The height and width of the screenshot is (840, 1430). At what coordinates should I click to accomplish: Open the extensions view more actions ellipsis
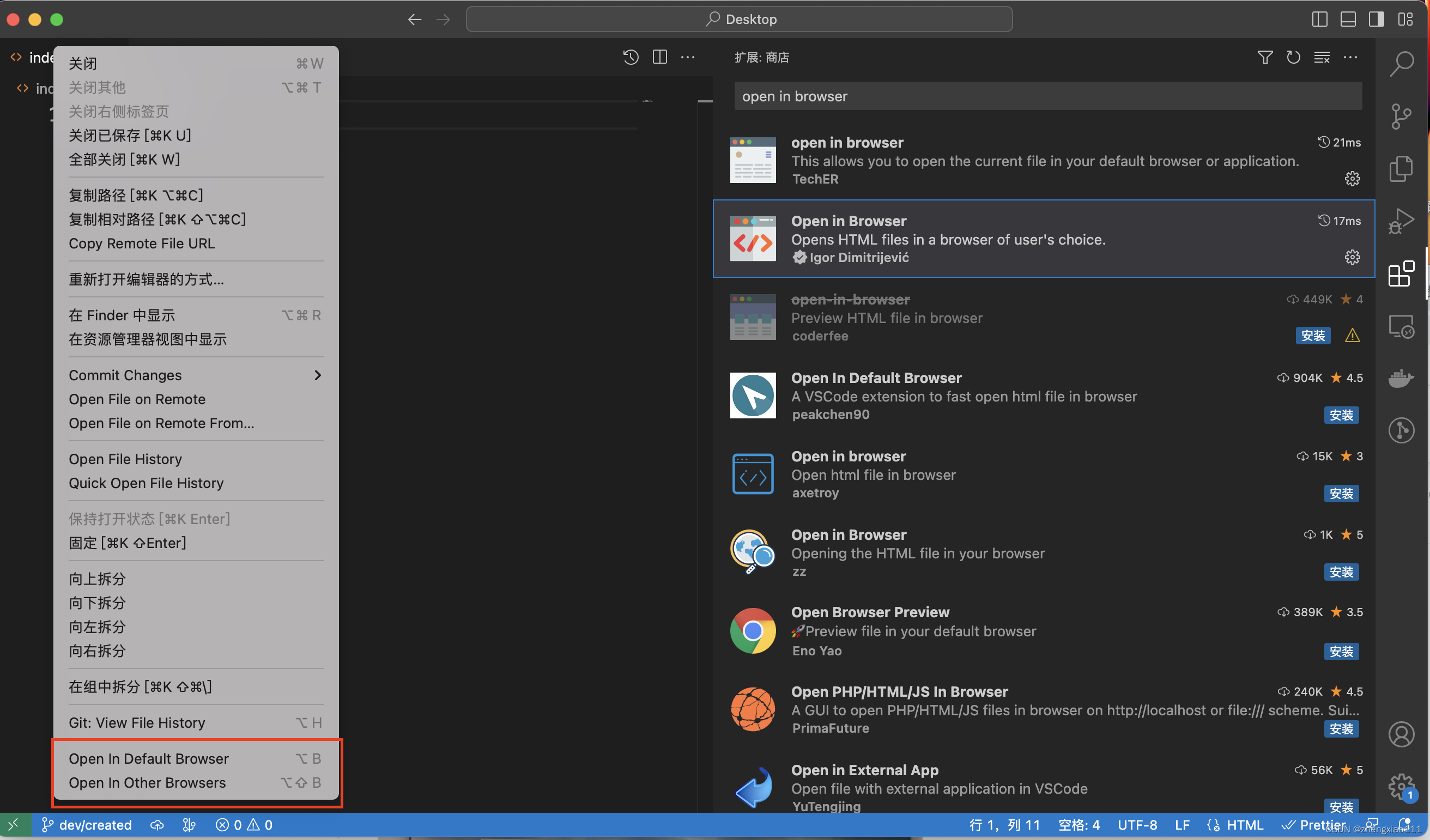point(1350,57)
